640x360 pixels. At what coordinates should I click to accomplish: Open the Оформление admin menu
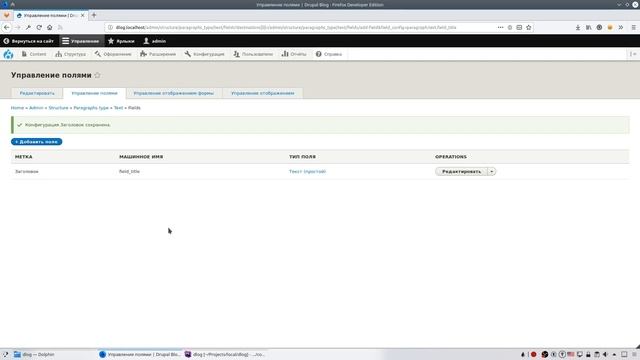coord(113,54)
